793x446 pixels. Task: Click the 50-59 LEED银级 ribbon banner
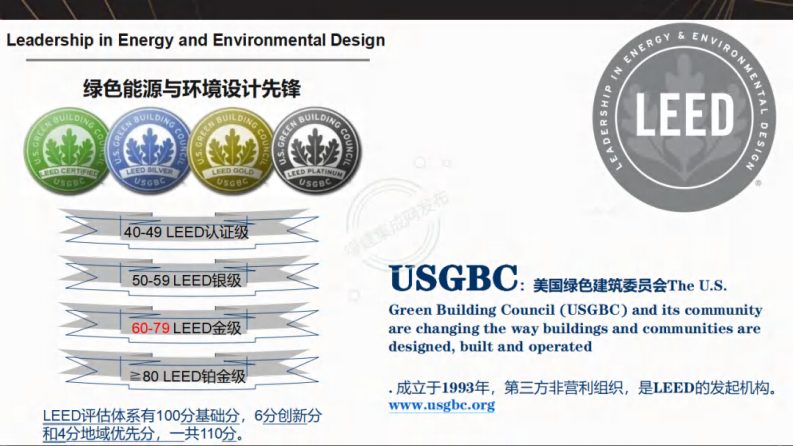(188, 277)
